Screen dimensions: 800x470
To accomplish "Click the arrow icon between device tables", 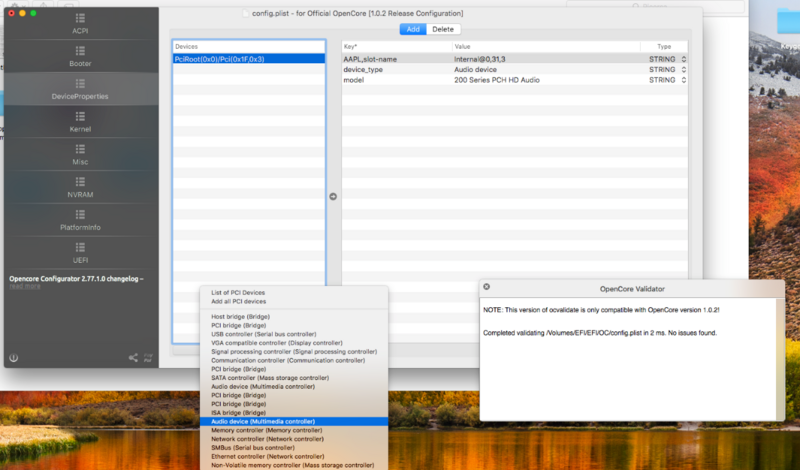I will click(x=333, y=196).
